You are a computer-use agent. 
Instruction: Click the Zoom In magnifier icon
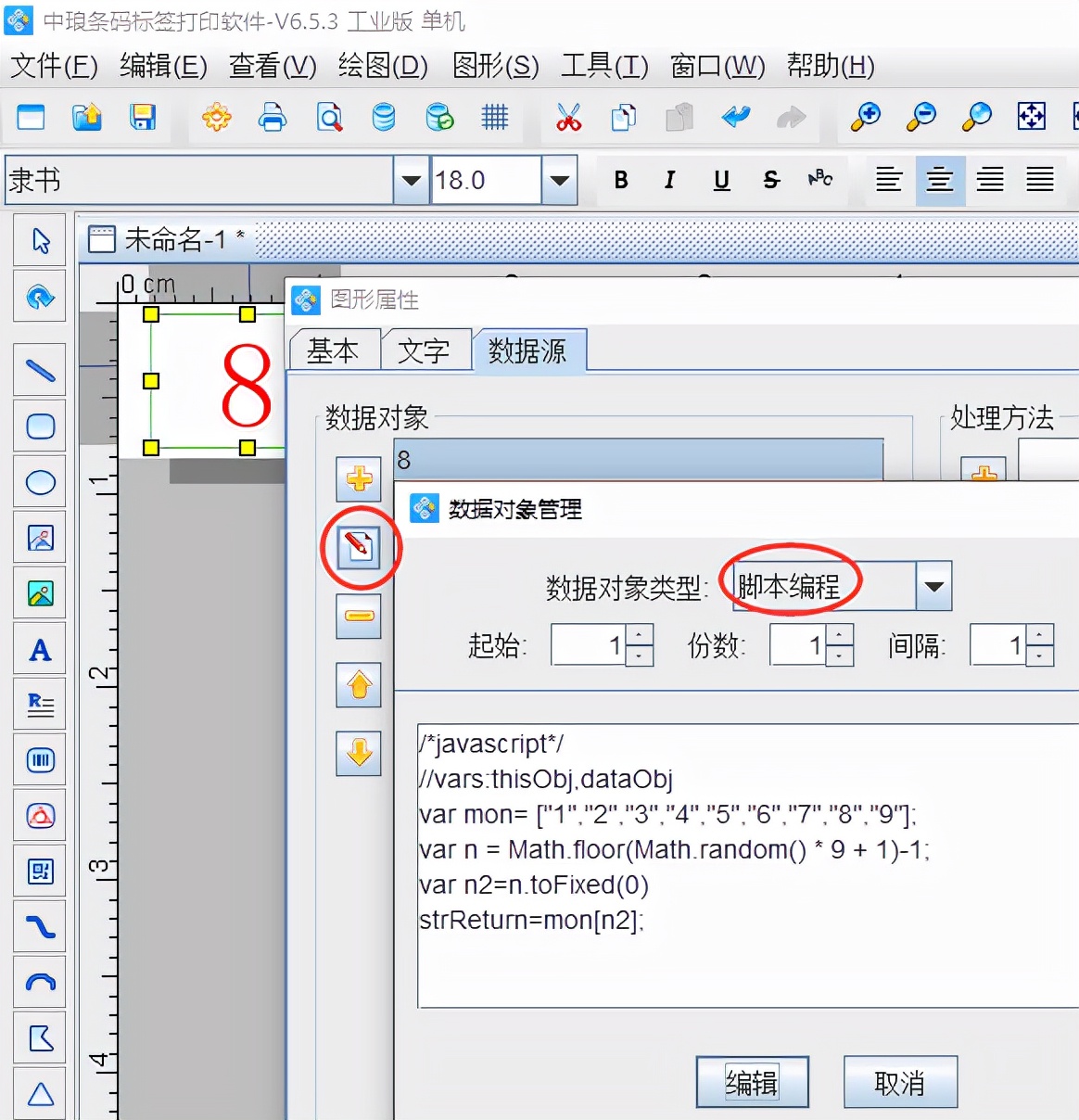pyautogui.click(x=865, y=118)
